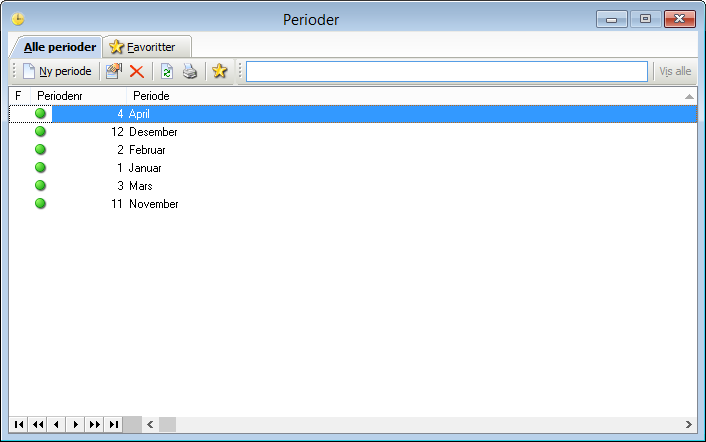706x442 pixels.
Task: Click the green status dot for April
Action: [41, 113]
